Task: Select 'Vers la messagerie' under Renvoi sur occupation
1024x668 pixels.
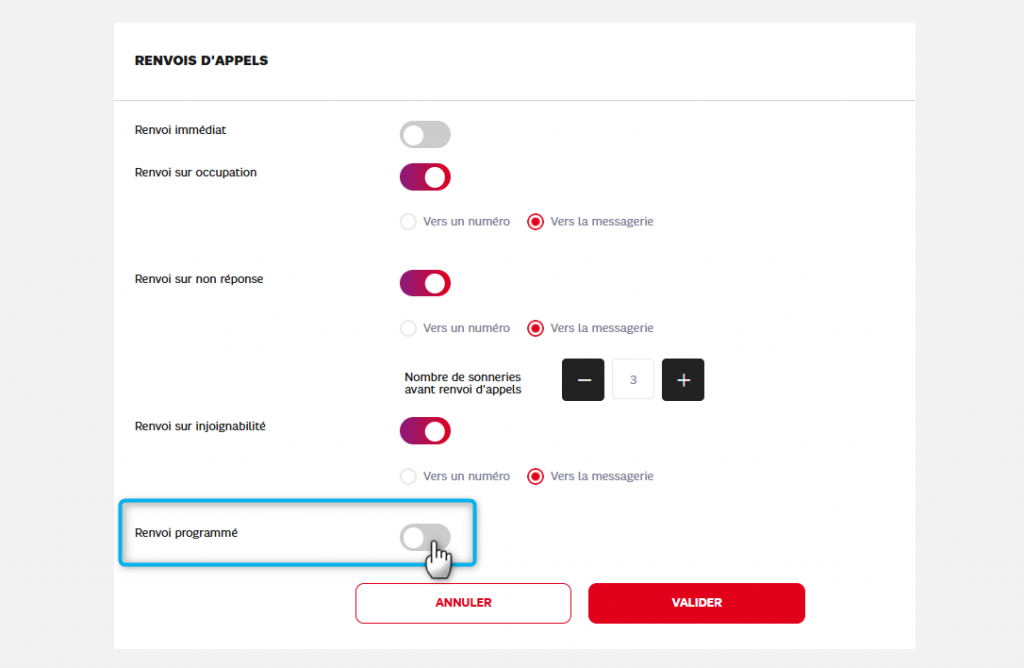Action: (x=536, y=222)
